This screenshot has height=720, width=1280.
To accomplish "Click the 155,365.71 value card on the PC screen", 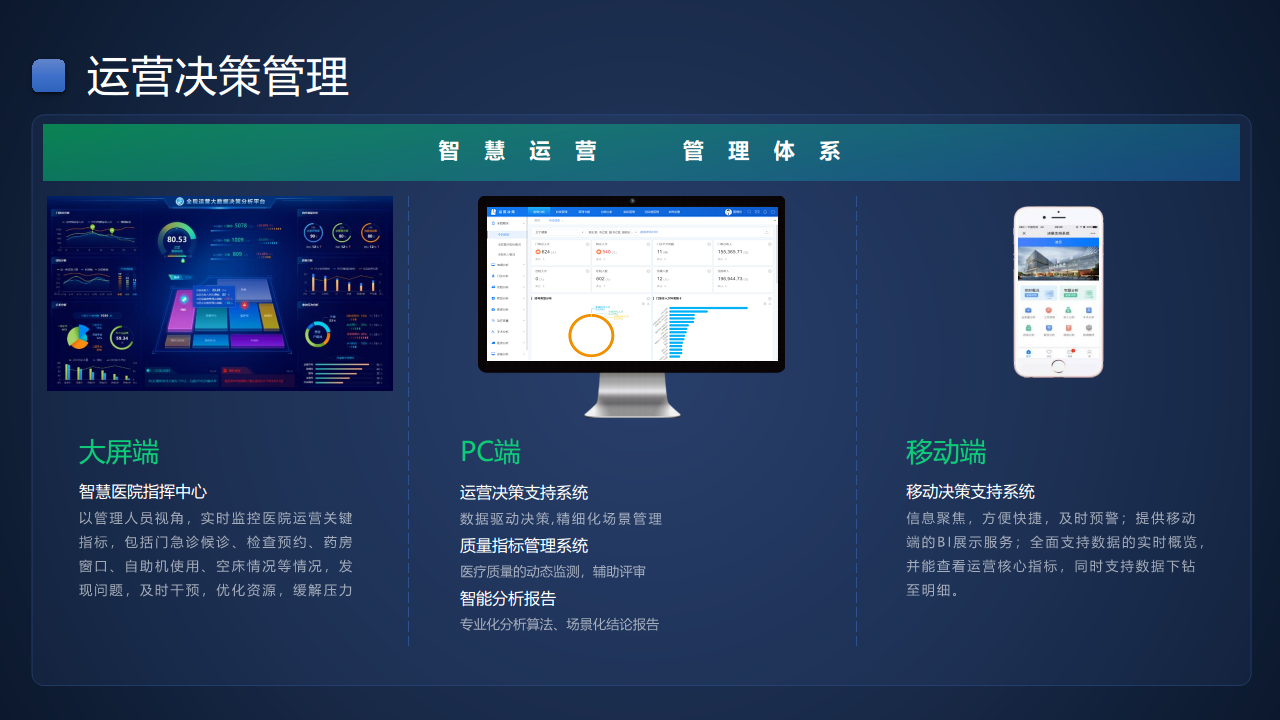I will pyautogui.click(x=743, y=253).
